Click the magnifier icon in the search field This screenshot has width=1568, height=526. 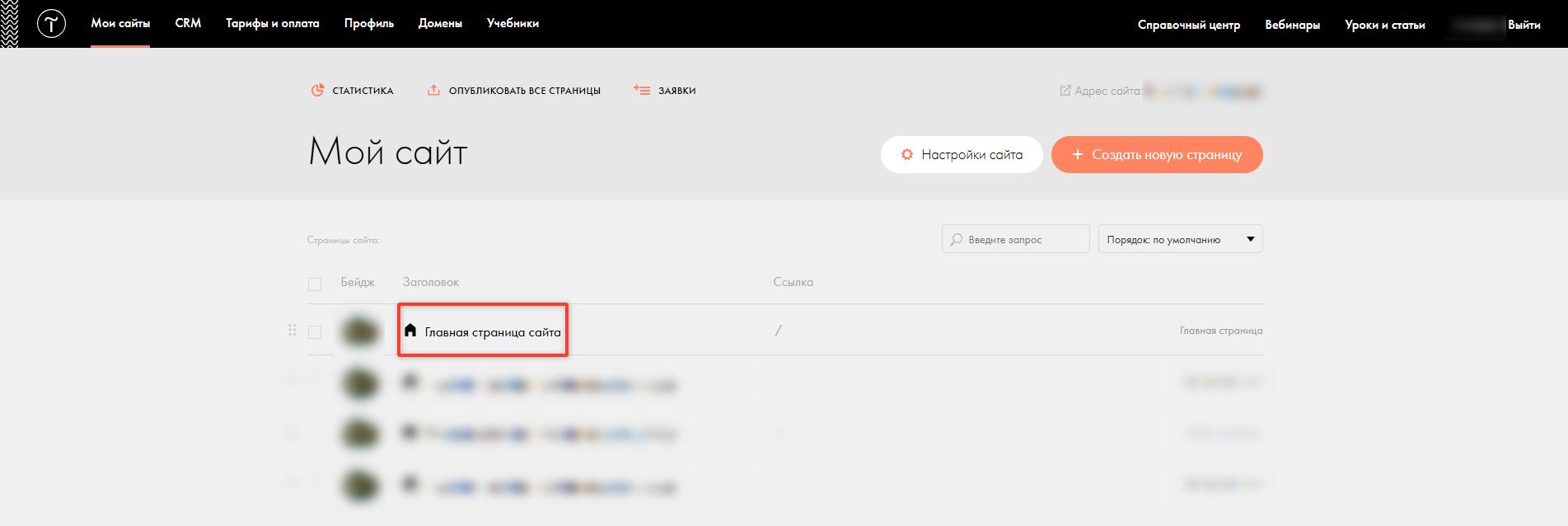tap(956, 240)
